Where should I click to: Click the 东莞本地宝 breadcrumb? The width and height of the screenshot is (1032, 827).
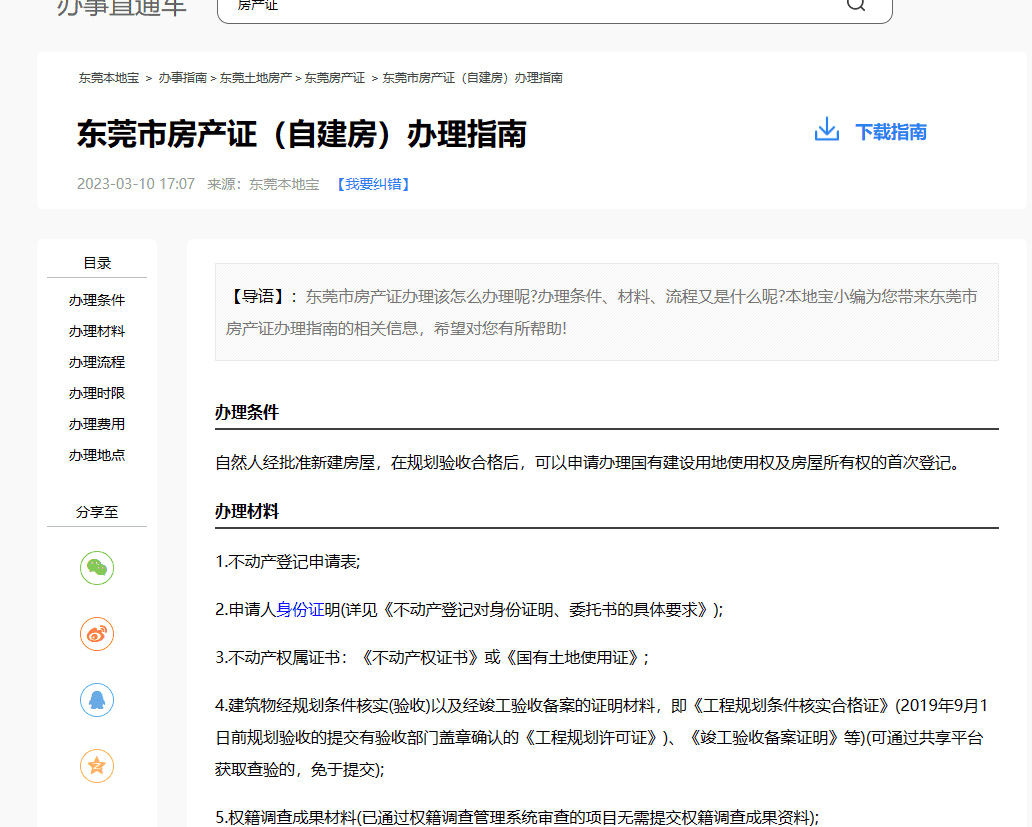109,78
